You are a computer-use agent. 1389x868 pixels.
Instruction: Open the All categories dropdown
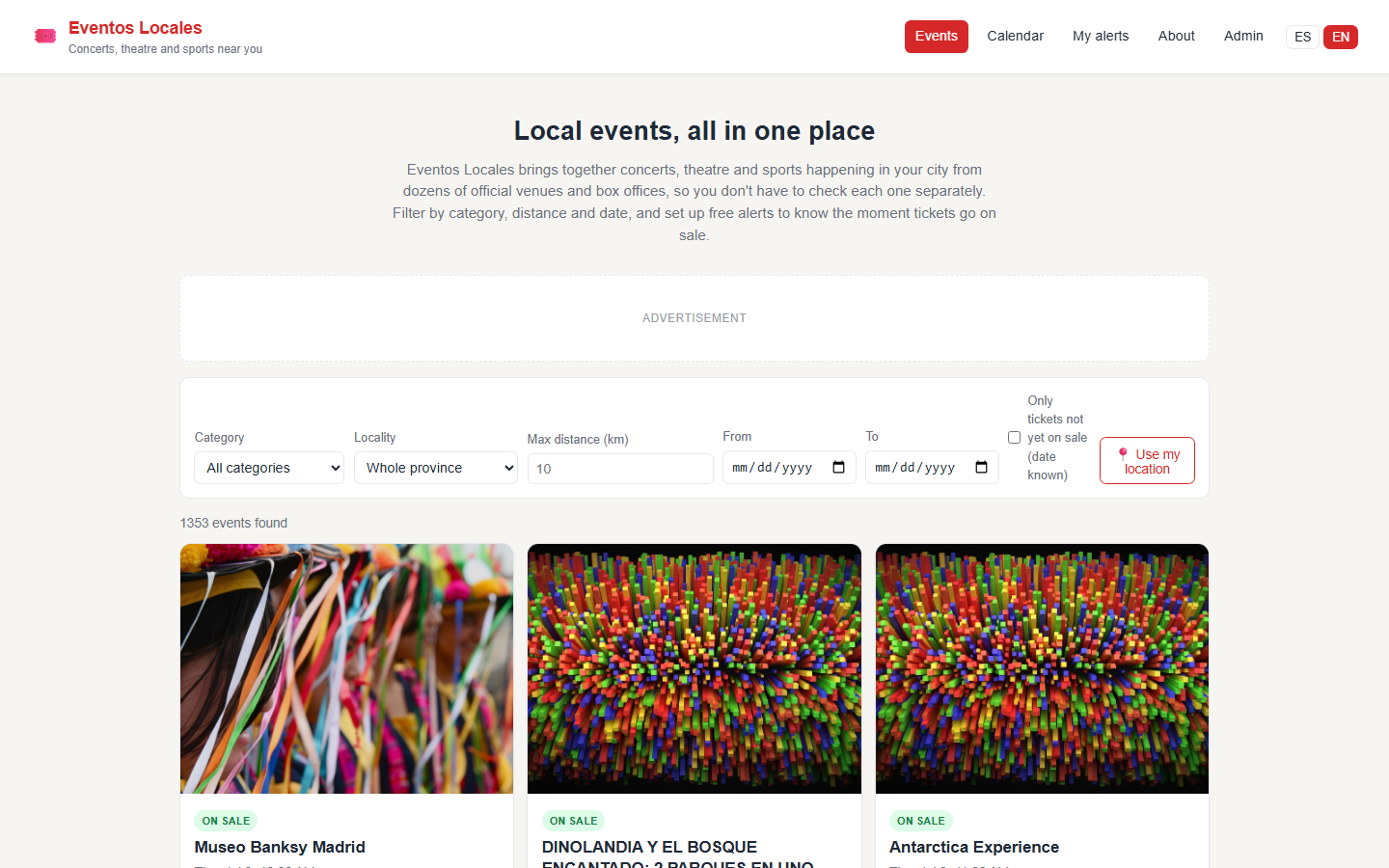[x=269, y=468]
